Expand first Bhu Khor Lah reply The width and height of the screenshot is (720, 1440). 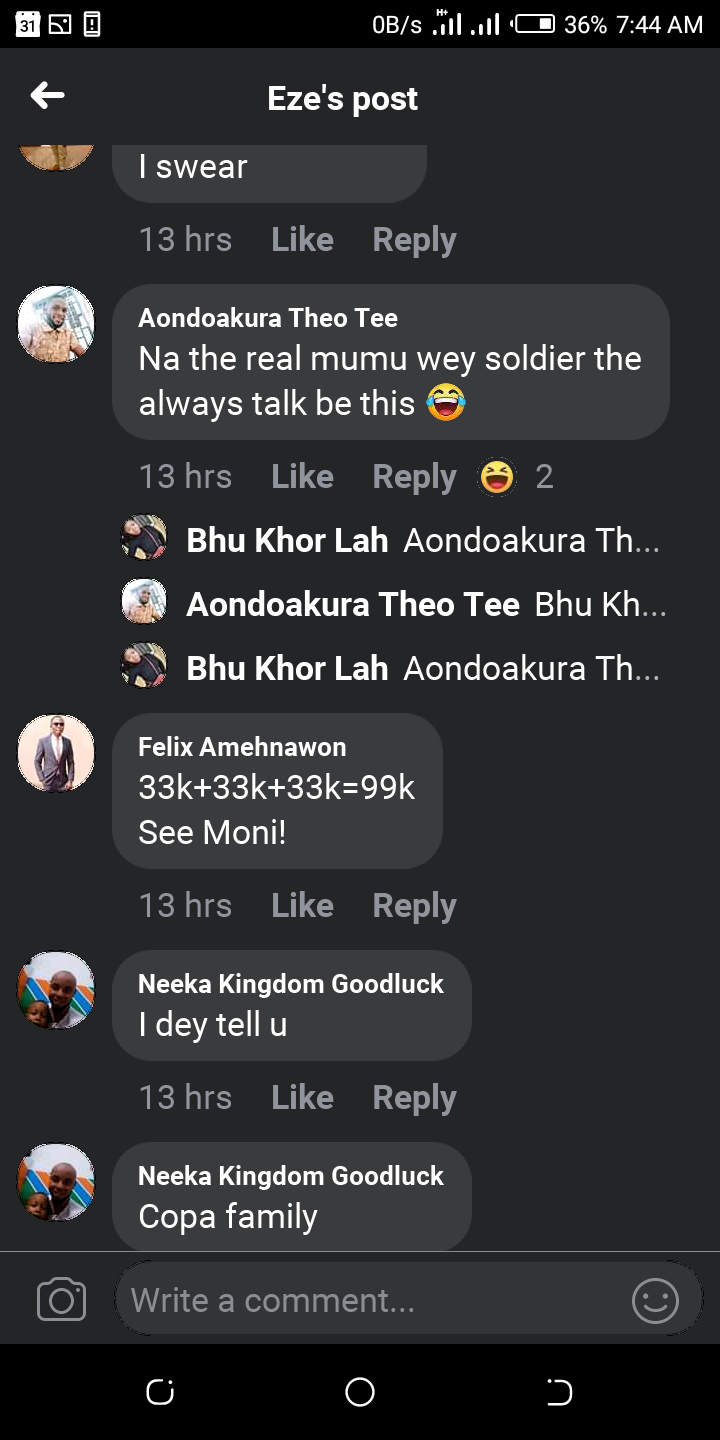tap(423, 541)
